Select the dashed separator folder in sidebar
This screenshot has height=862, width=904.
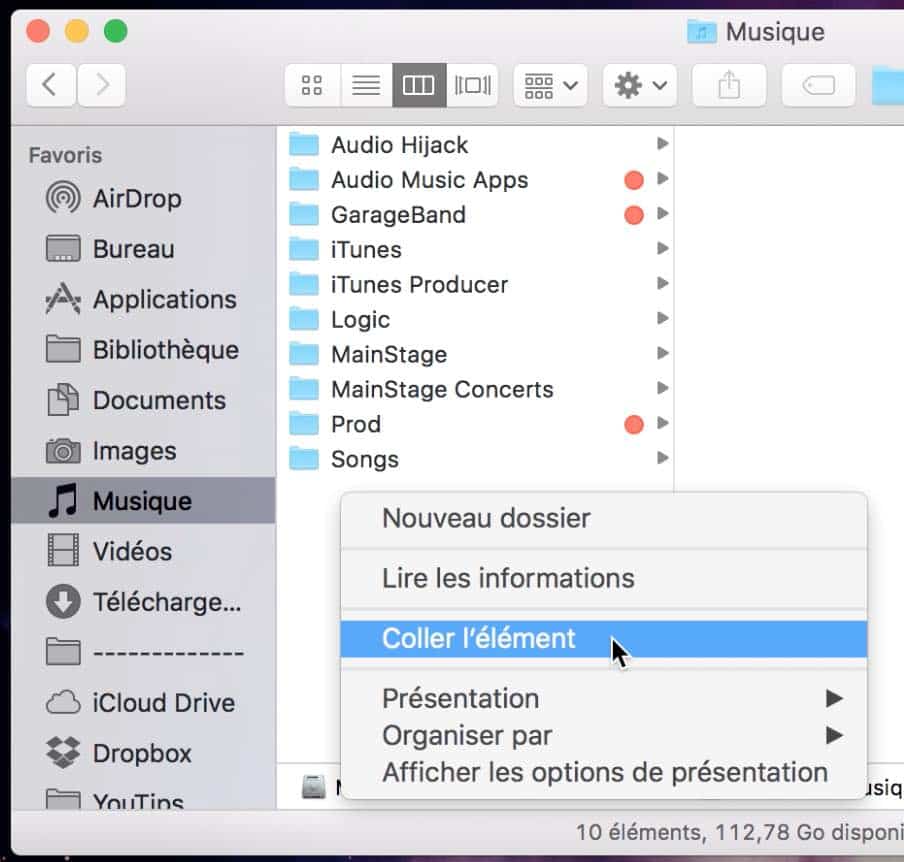(143, 653)
